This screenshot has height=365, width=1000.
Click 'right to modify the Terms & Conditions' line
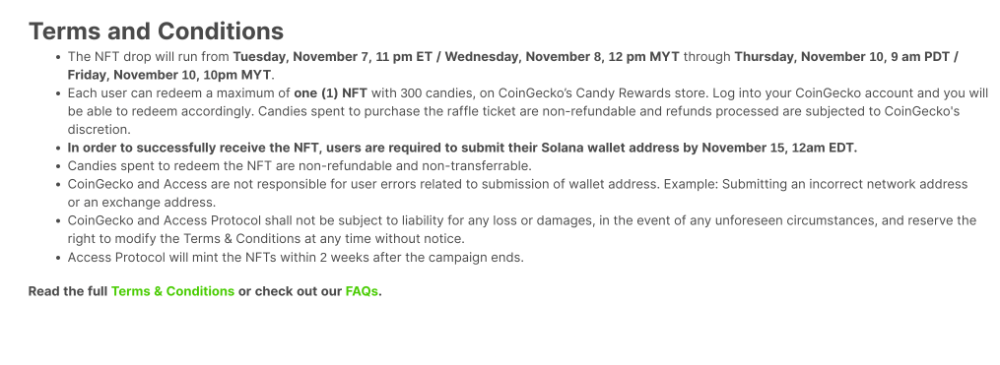point(267,239)
